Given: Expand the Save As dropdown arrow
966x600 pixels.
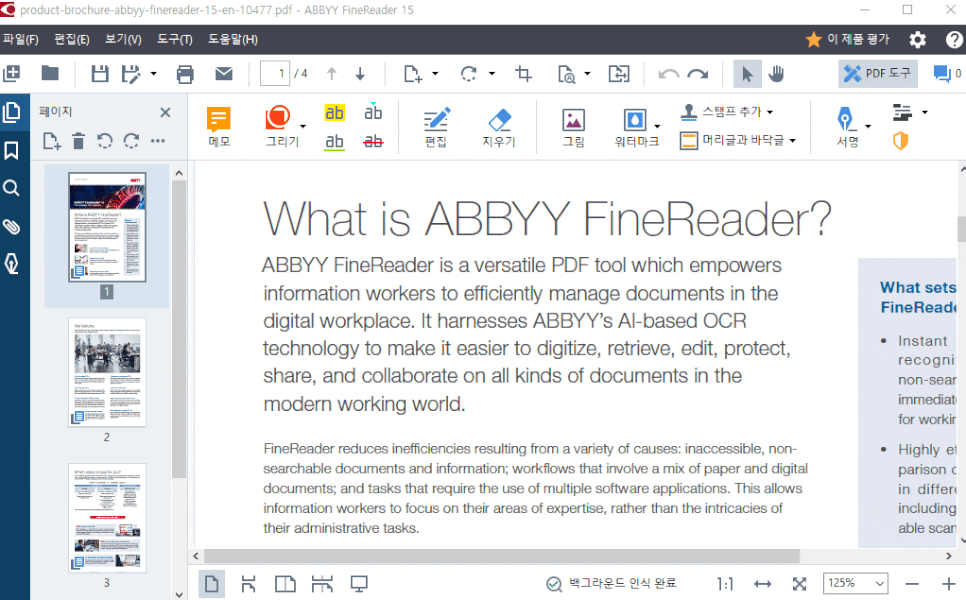Looking at the screenshot, I should [153, 74].
